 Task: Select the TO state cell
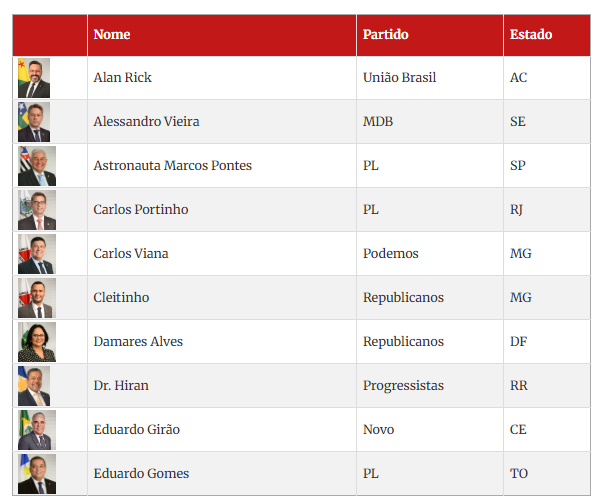coord(519,473)
